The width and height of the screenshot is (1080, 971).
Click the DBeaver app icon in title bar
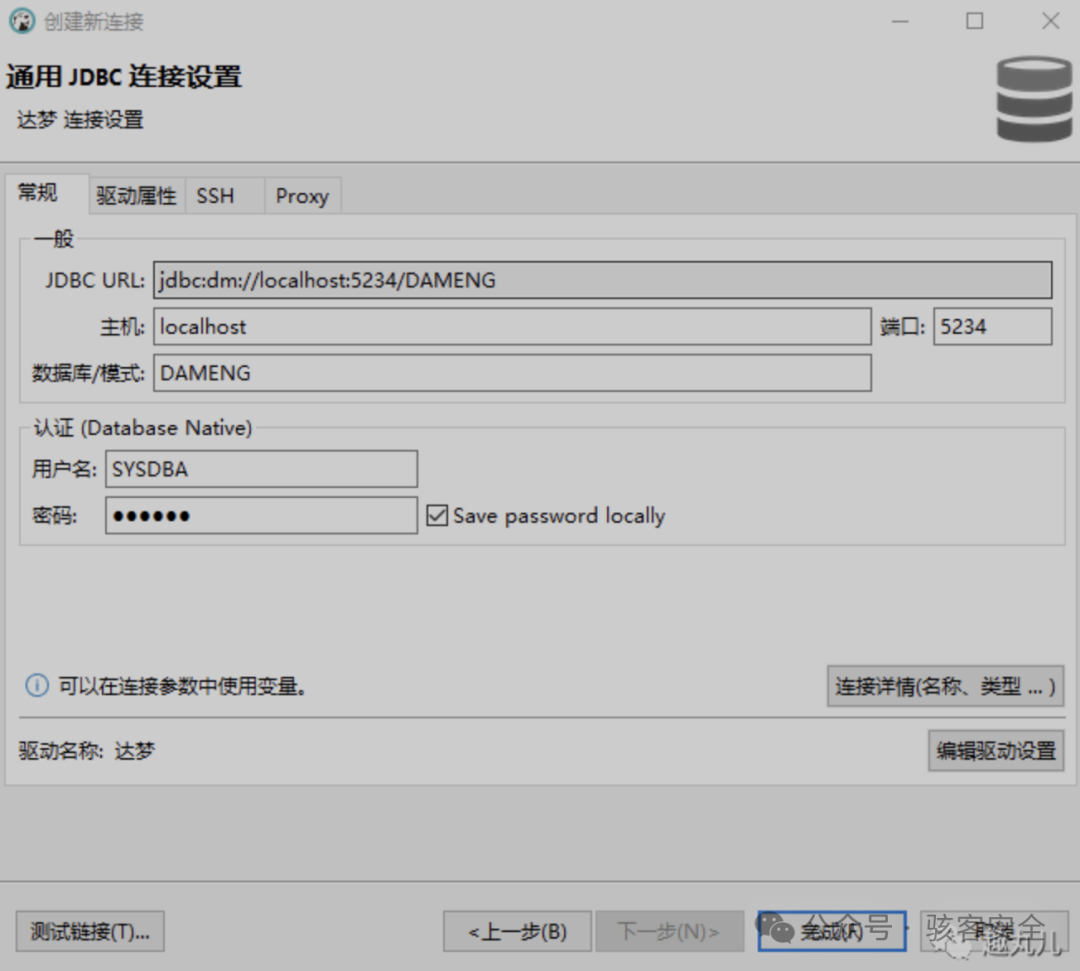[22, 21]
